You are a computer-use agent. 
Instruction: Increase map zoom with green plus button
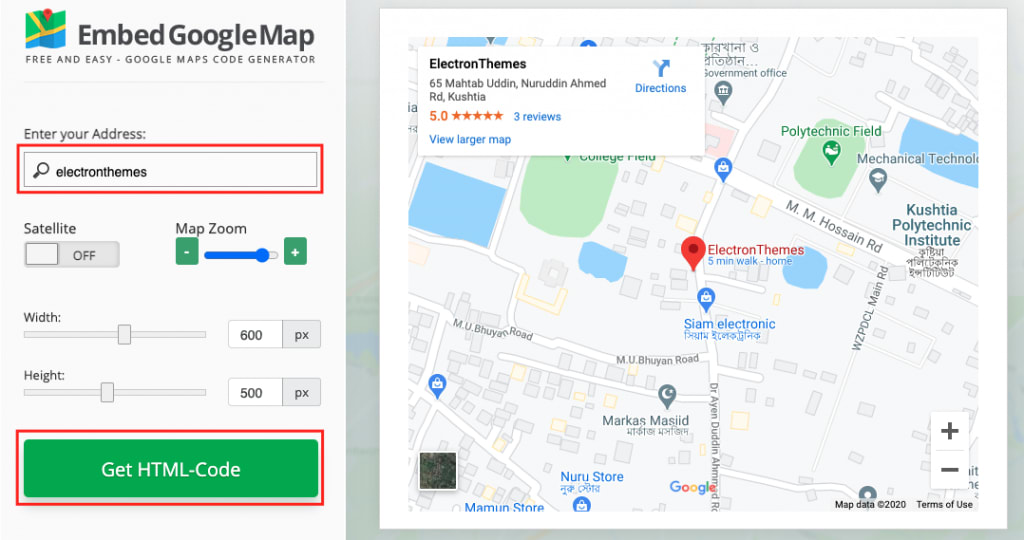tap(295, 251)
